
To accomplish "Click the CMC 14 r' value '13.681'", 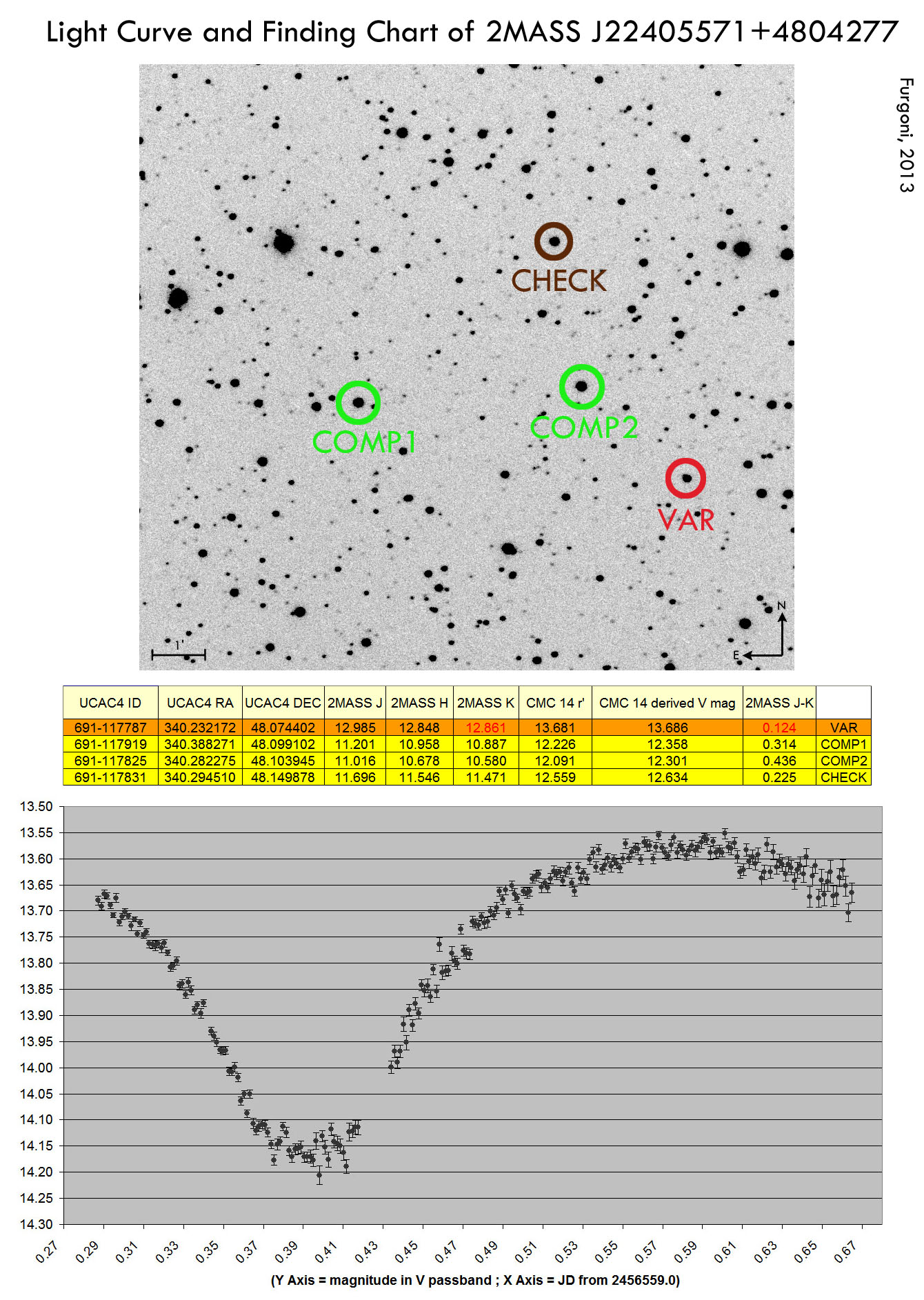I will (555, 728).
